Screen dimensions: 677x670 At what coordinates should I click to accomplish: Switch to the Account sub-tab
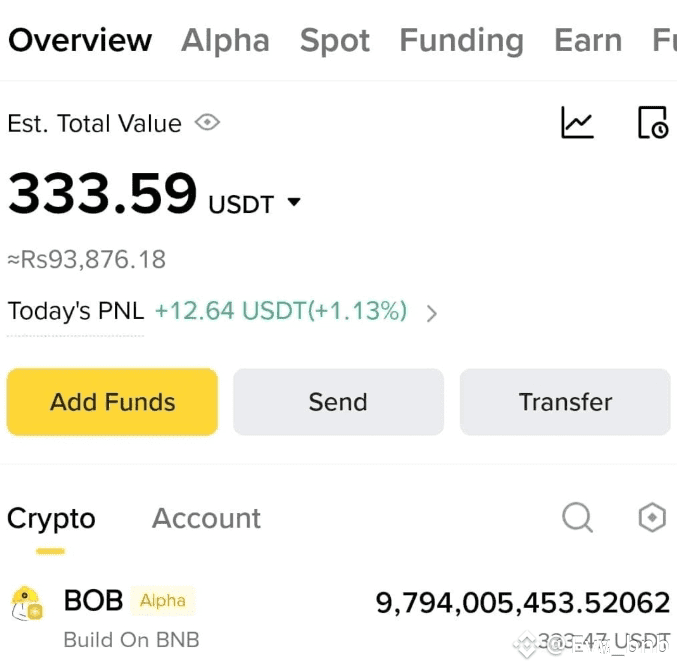click(206, 518)
